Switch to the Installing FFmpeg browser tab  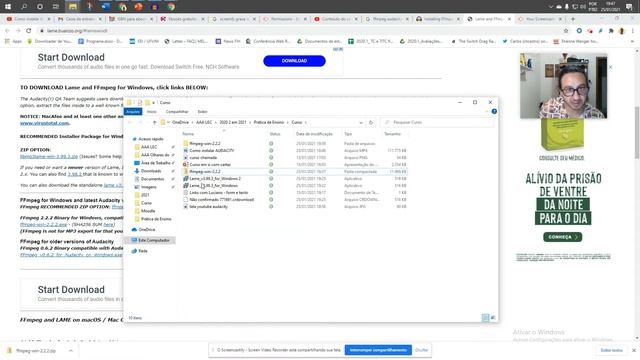[x=438, y=19]
